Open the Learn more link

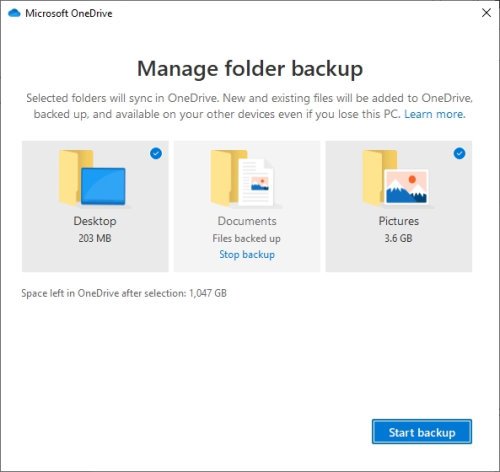(x=434, y=114)
